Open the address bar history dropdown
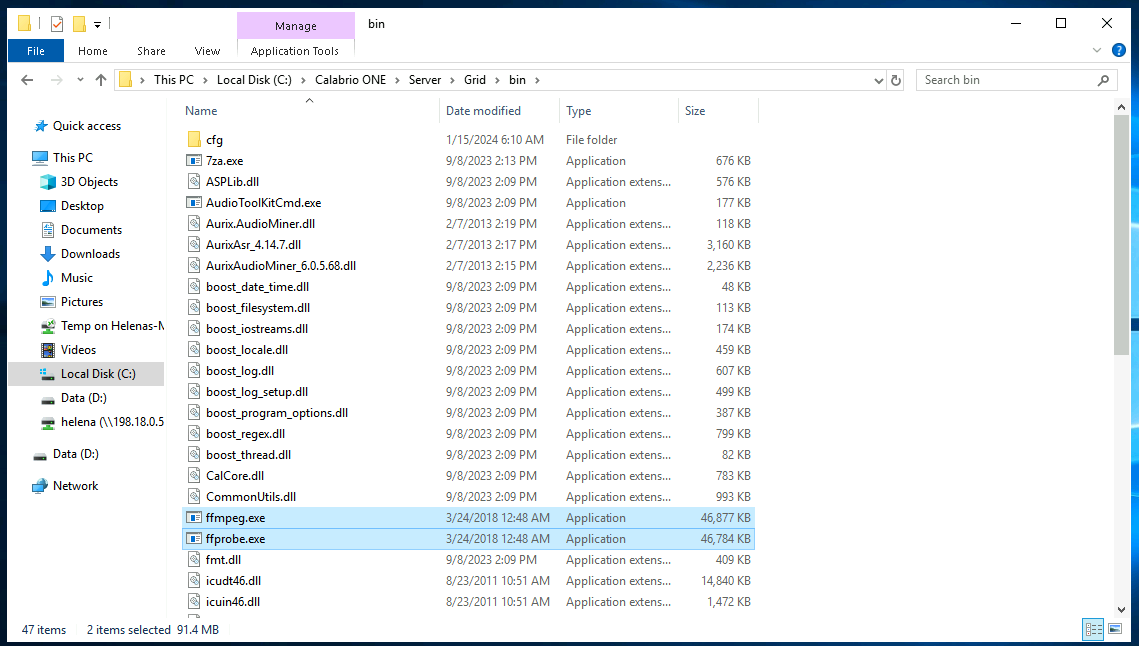The height and width of the screenshot is (646, 1139). [x=878, y=80]
